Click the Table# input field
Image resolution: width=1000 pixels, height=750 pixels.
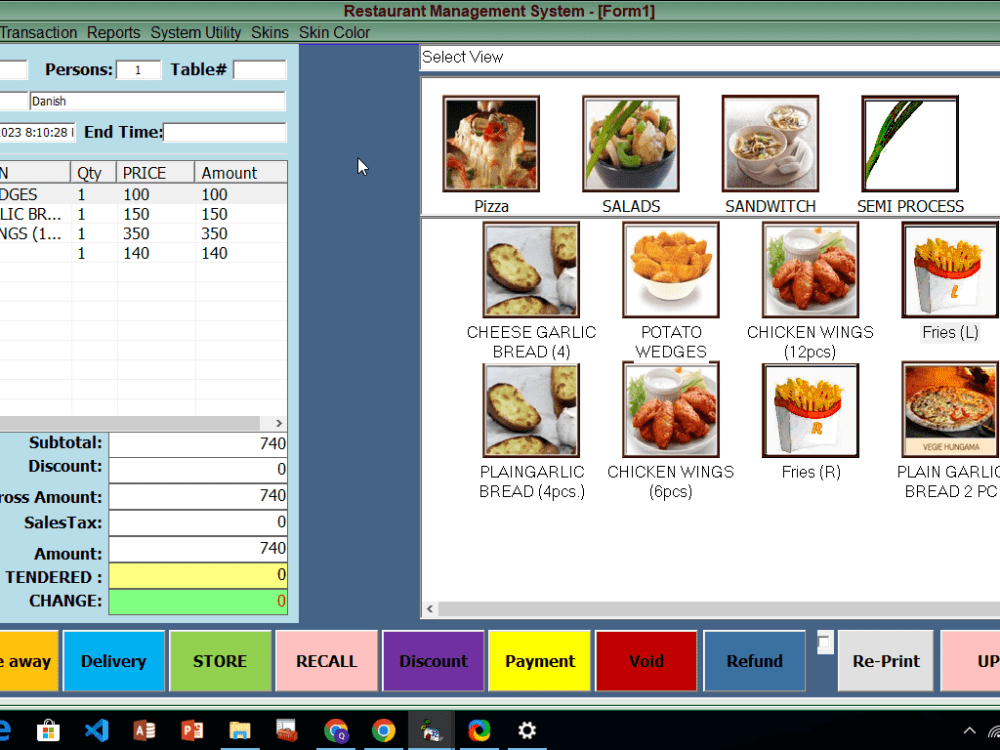click(260, 69)
